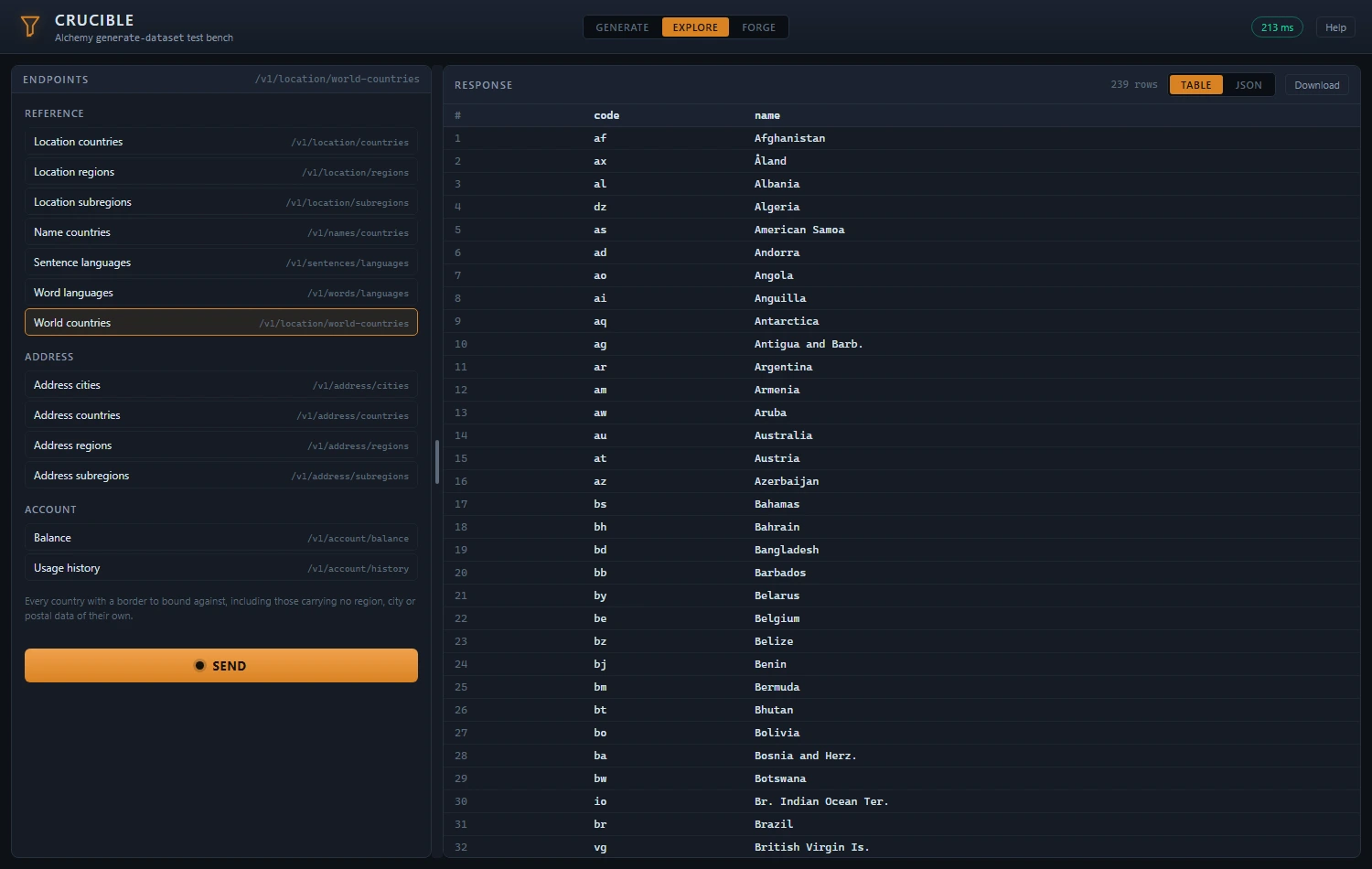Download the response data
Viewport: 1372px width, 869px height.
[x=1316, y=85]
